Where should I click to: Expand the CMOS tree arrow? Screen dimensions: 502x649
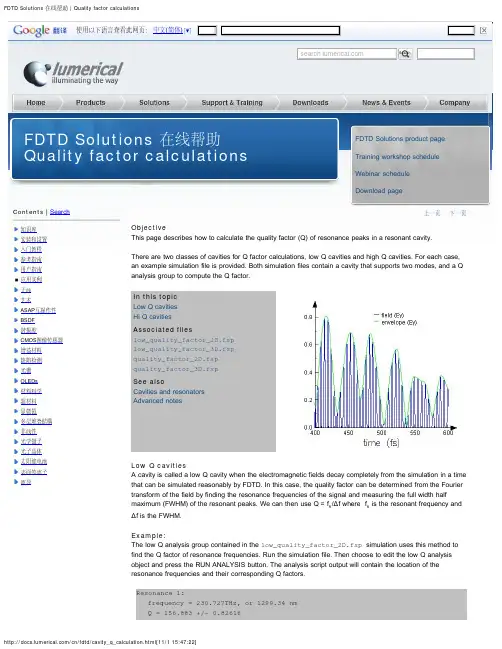(16, 340)
